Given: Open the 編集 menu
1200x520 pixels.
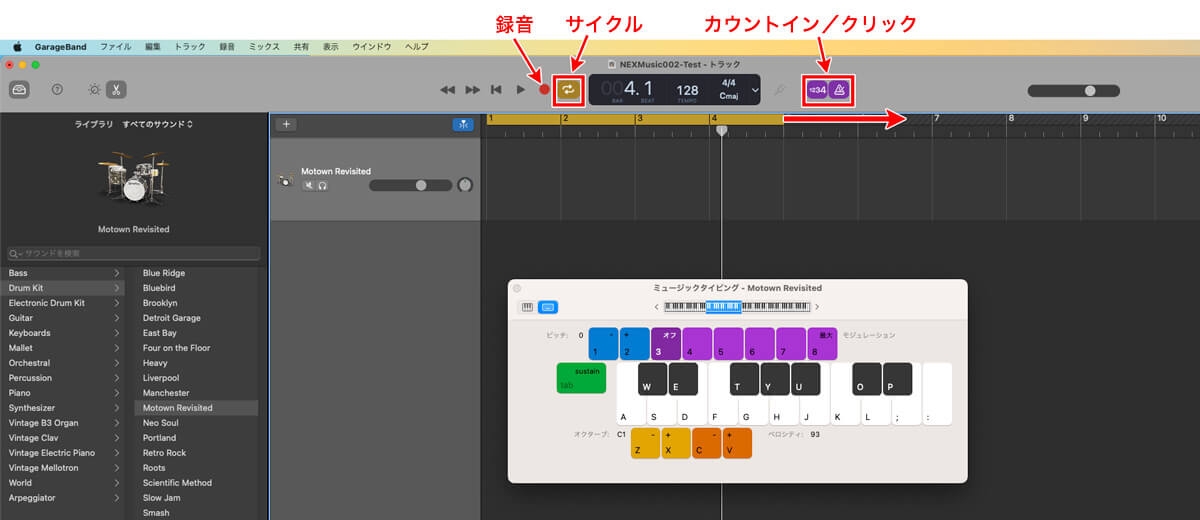Looking at the screenshot, I should tap(152, 47).
